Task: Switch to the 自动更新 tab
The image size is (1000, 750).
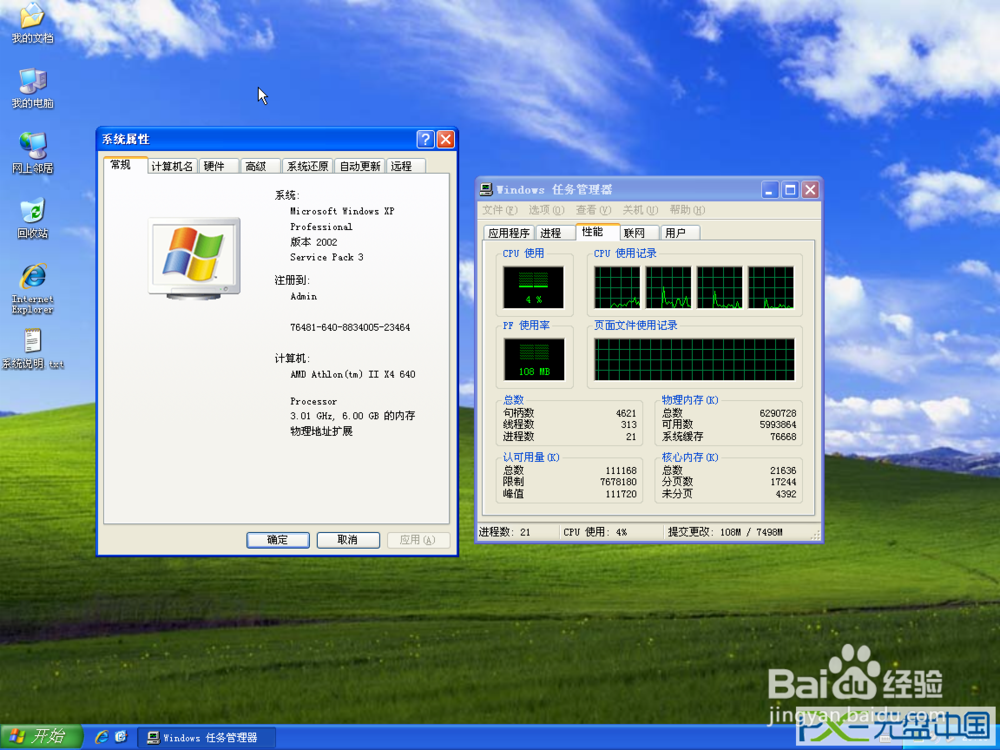Action: click(360, 166)
